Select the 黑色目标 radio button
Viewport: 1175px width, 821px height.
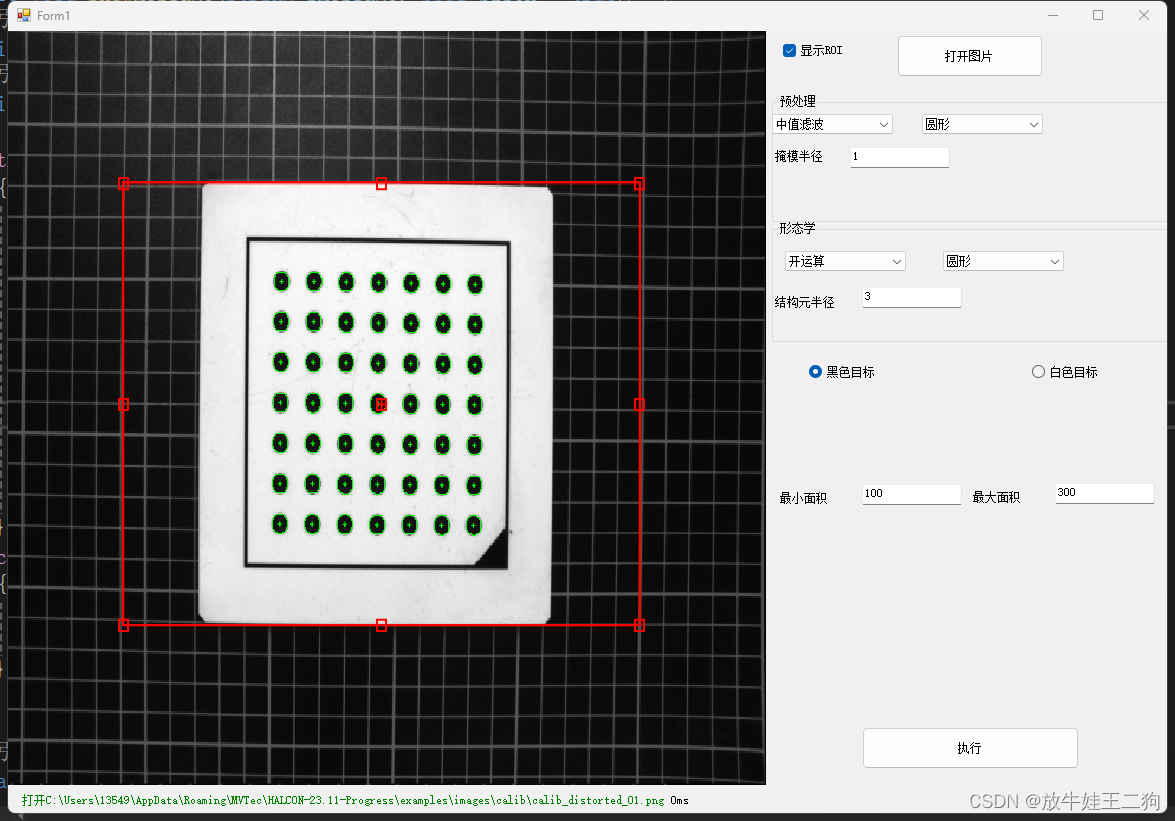tap(815, 371)
